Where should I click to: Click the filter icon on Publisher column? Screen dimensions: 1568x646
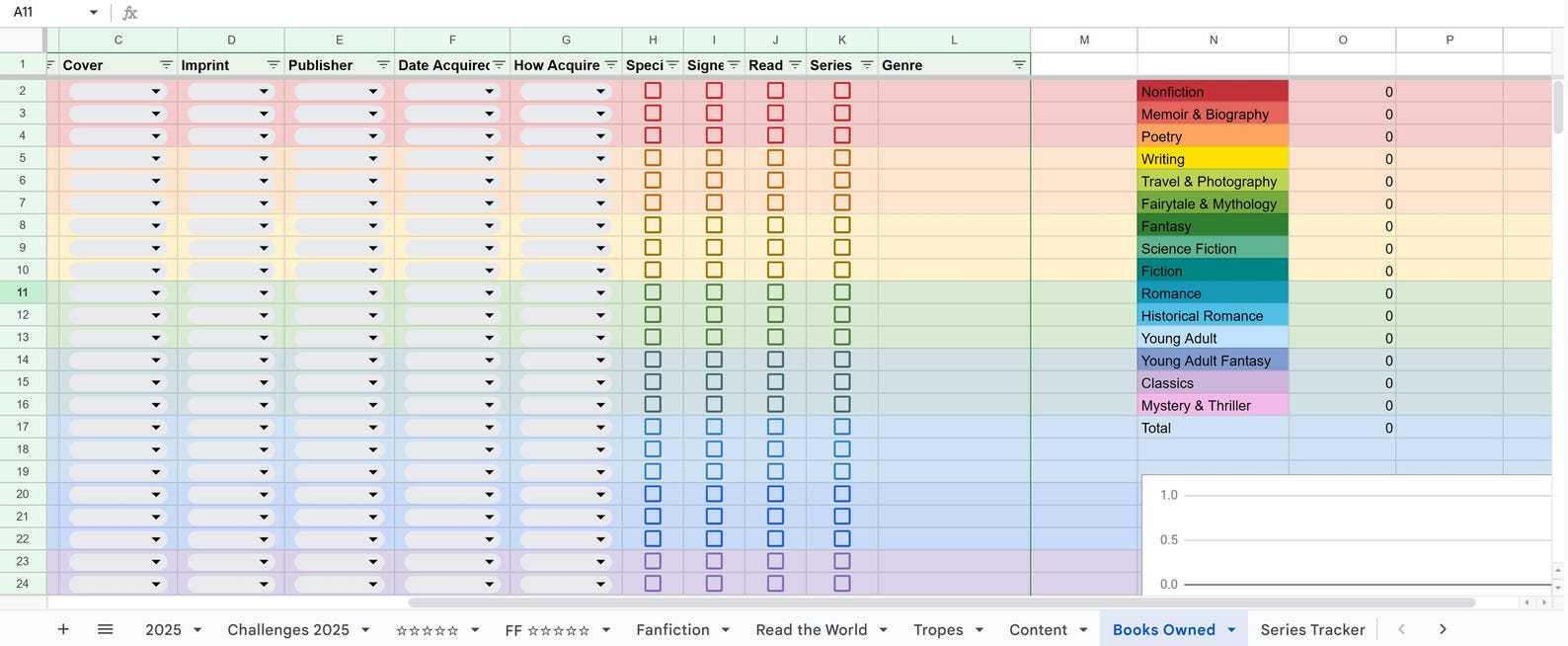click(383, 65)
